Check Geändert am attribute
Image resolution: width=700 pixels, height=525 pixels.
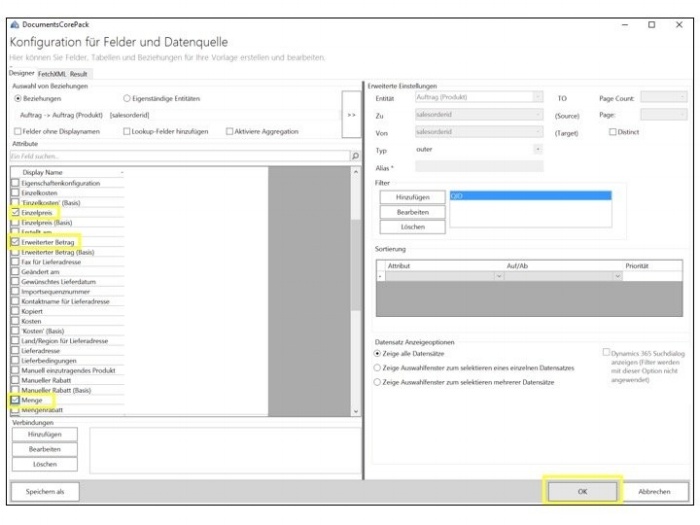(15, 271)
